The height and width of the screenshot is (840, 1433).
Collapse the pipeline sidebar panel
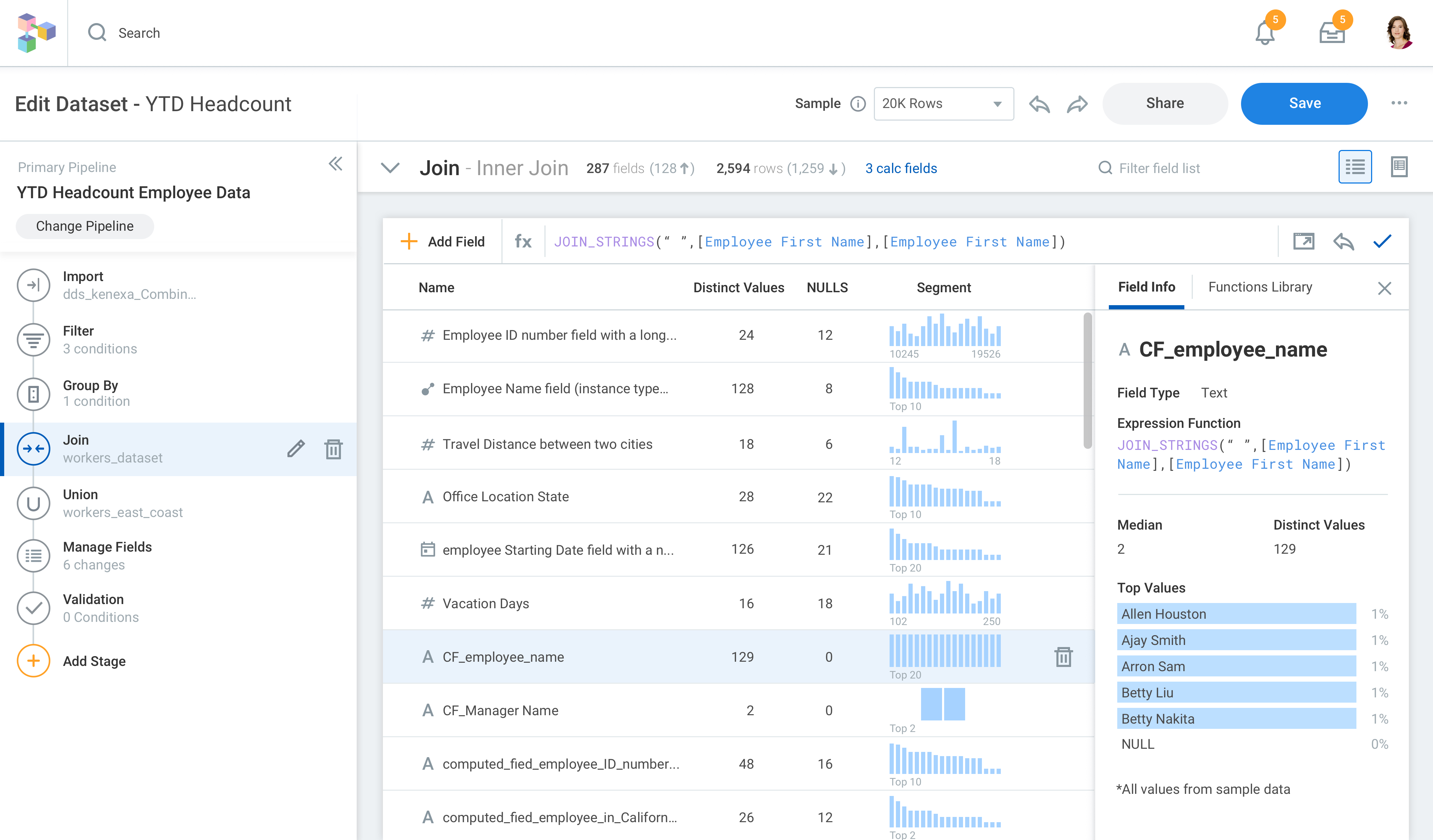pos(335,164)
